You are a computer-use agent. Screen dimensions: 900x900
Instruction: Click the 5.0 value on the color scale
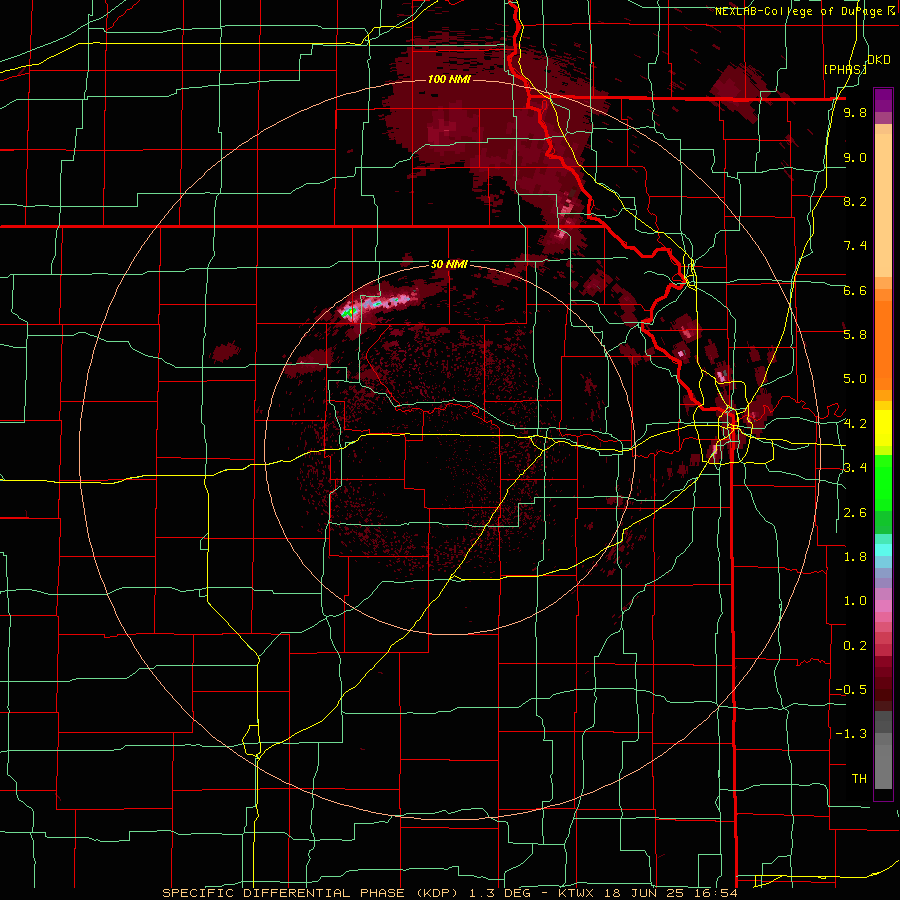tap(855, 379)
